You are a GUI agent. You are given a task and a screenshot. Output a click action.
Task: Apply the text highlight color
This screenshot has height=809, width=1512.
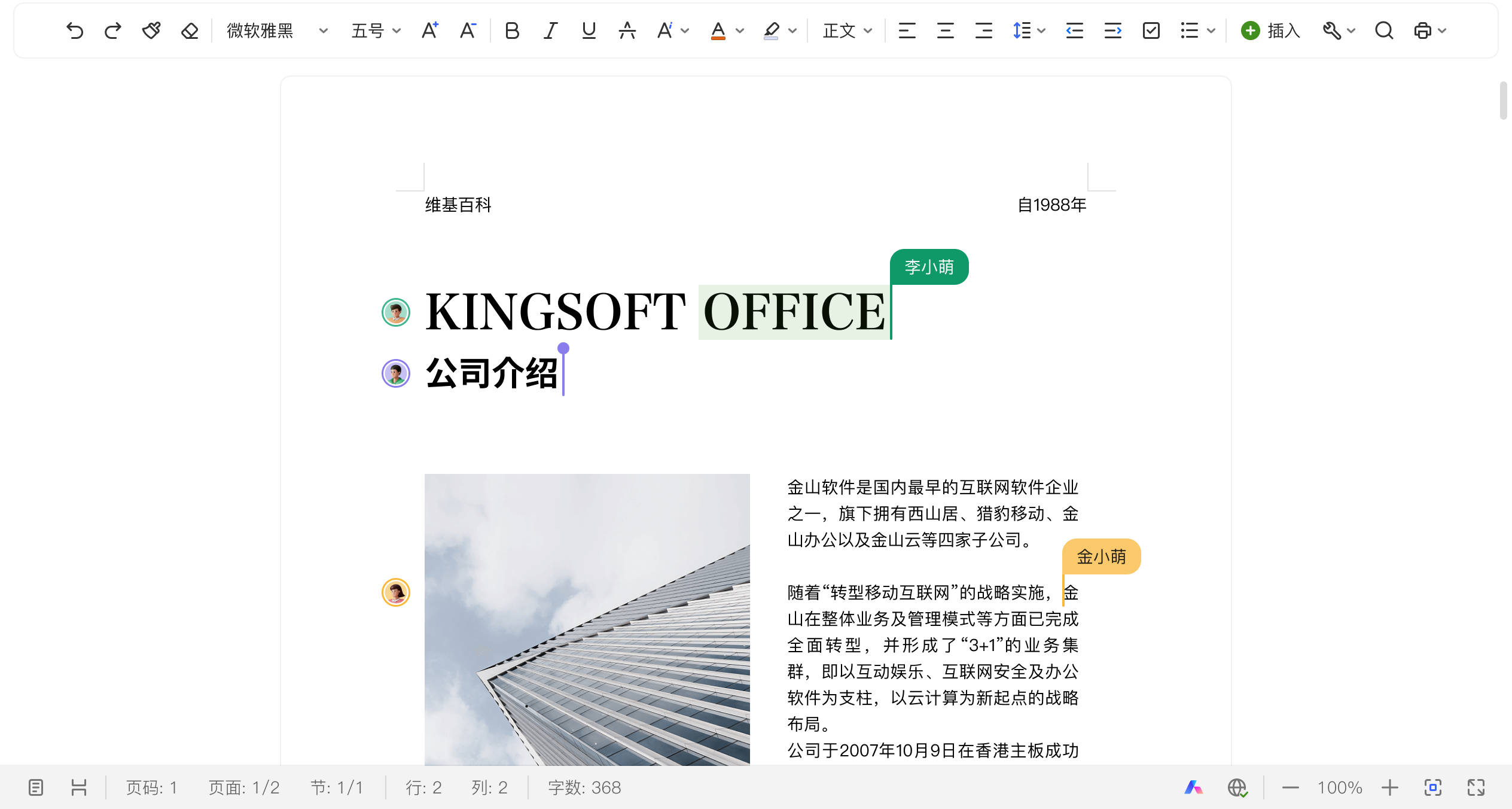[772, 31]
